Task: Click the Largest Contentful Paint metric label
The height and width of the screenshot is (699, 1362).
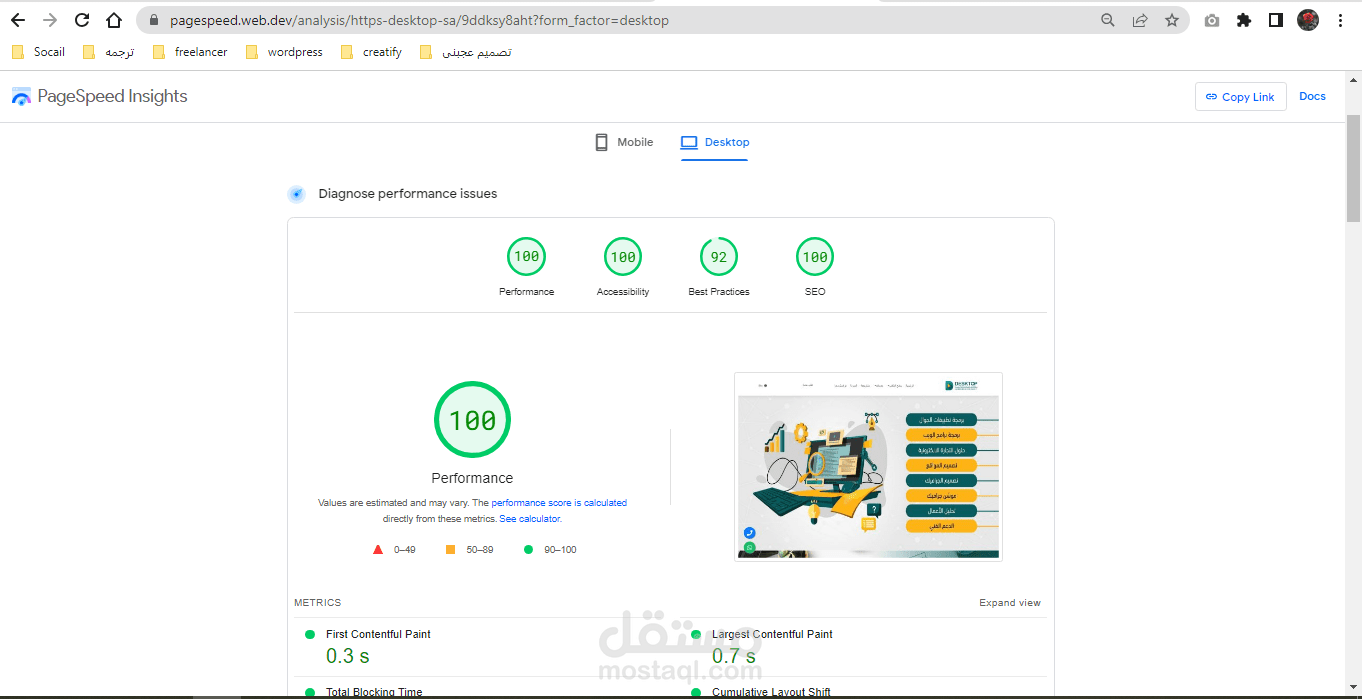Action: point(772,634)
